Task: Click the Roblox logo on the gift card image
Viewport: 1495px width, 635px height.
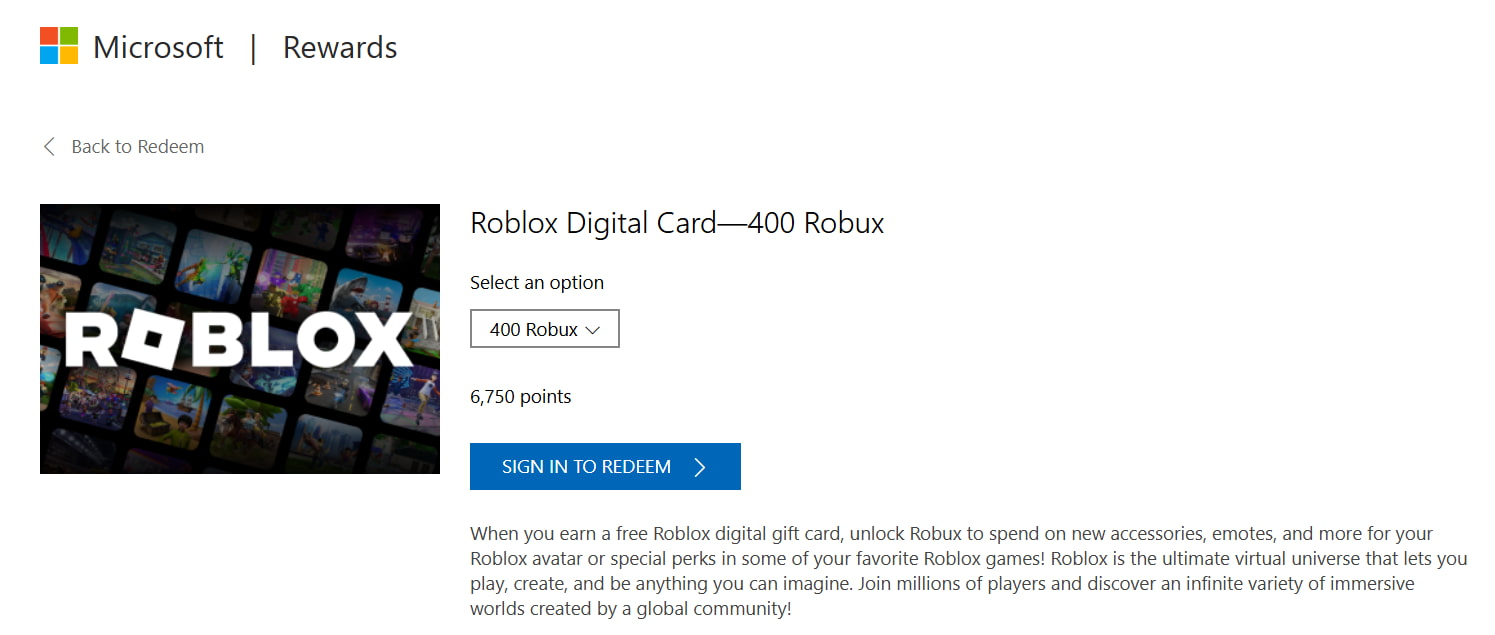Action: 239,339
